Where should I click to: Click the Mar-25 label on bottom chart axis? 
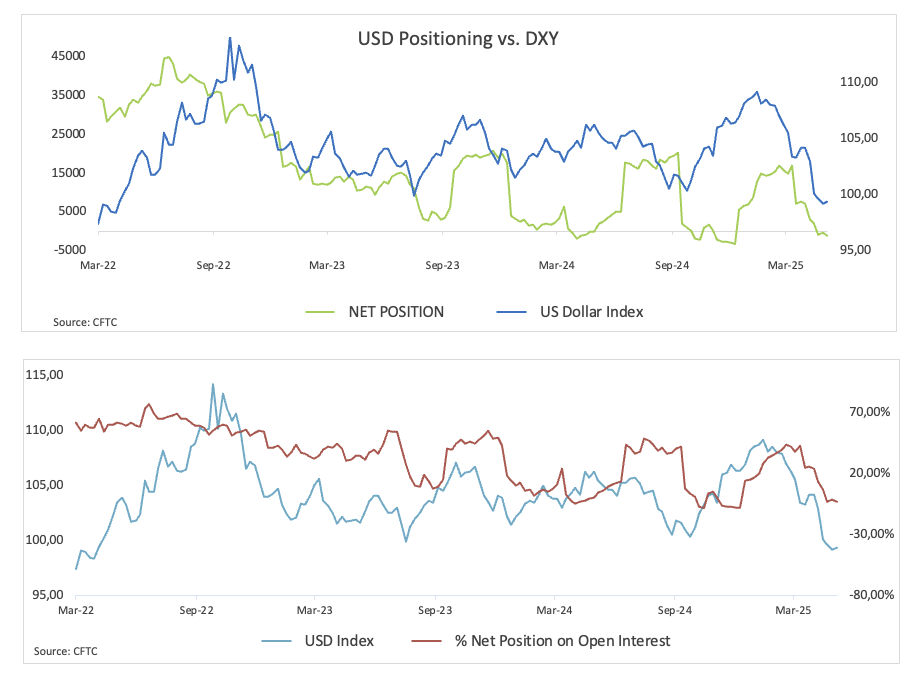coord(793,610)
